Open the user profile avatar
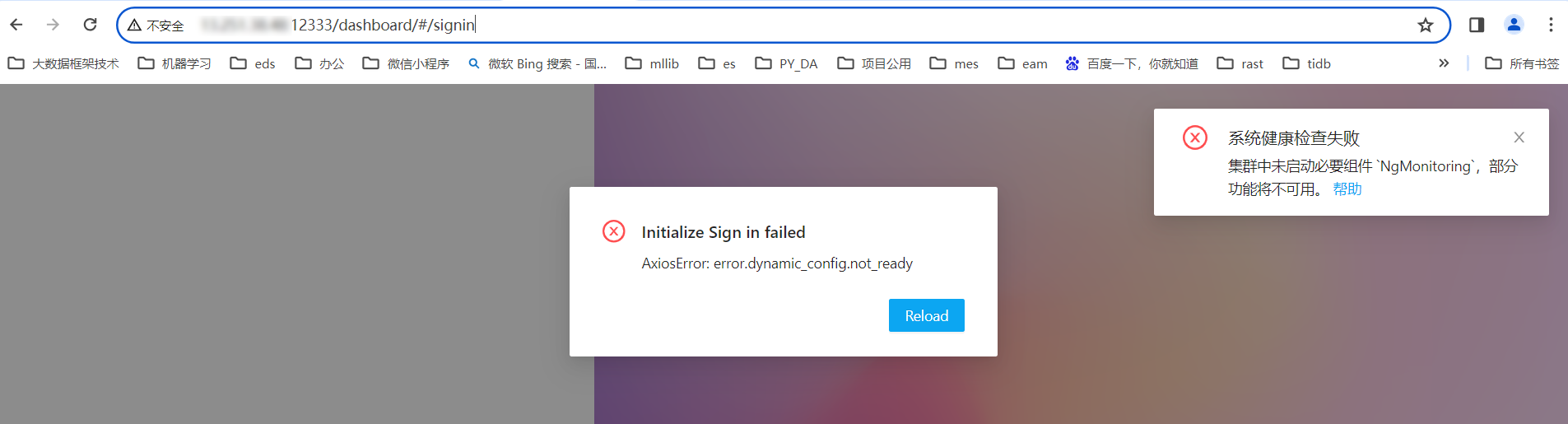Screen dimensions: 1568x424 [1514, 25]
